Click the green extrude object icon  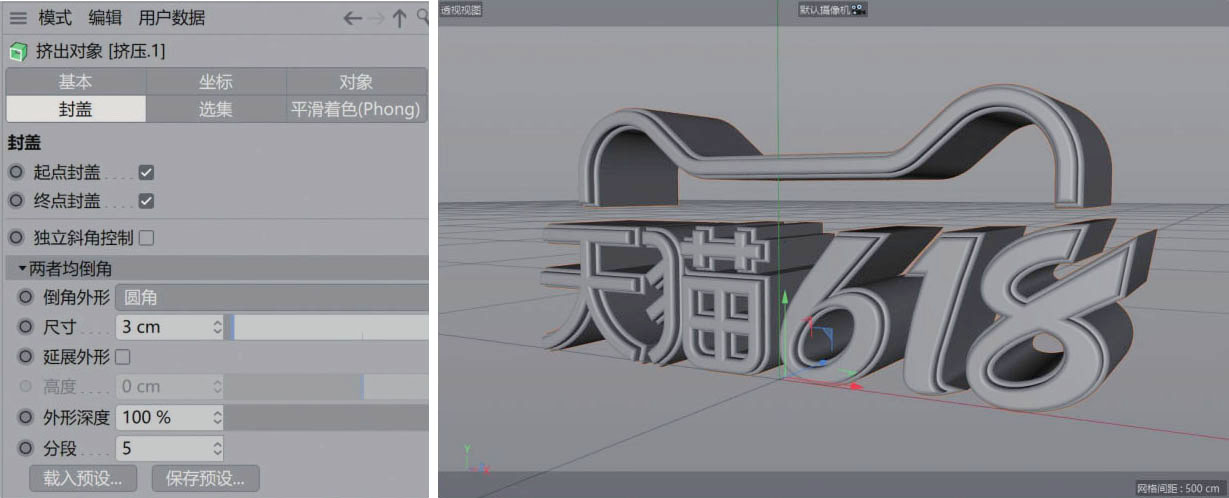(18, 51)
